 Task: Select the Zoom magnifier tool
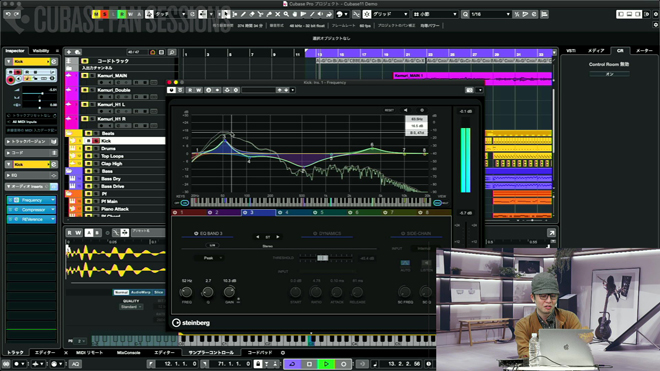pyautogui.click(x=286, y=14)
